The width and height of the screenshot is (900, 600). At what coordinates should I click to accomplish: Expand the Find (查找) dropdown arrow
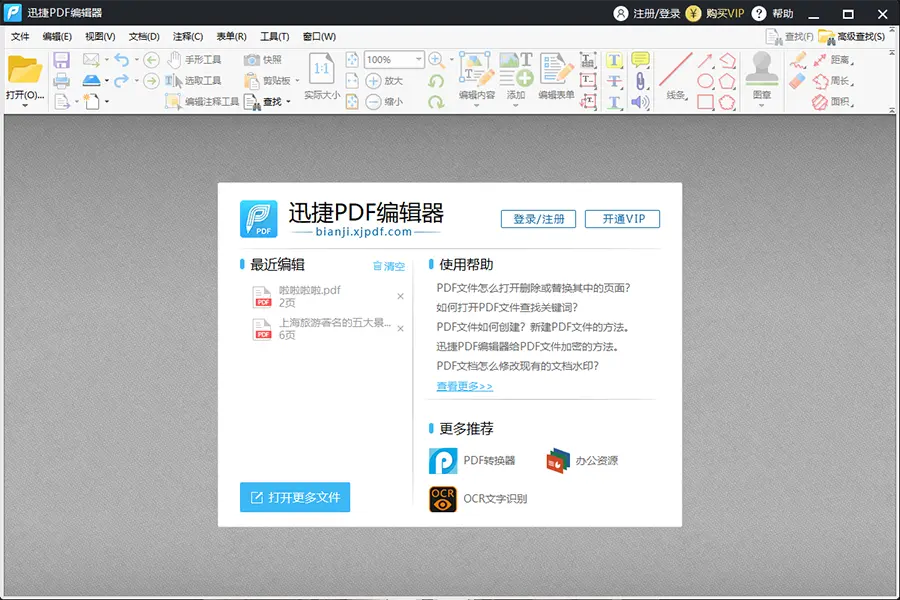click(x=288, y=102)
